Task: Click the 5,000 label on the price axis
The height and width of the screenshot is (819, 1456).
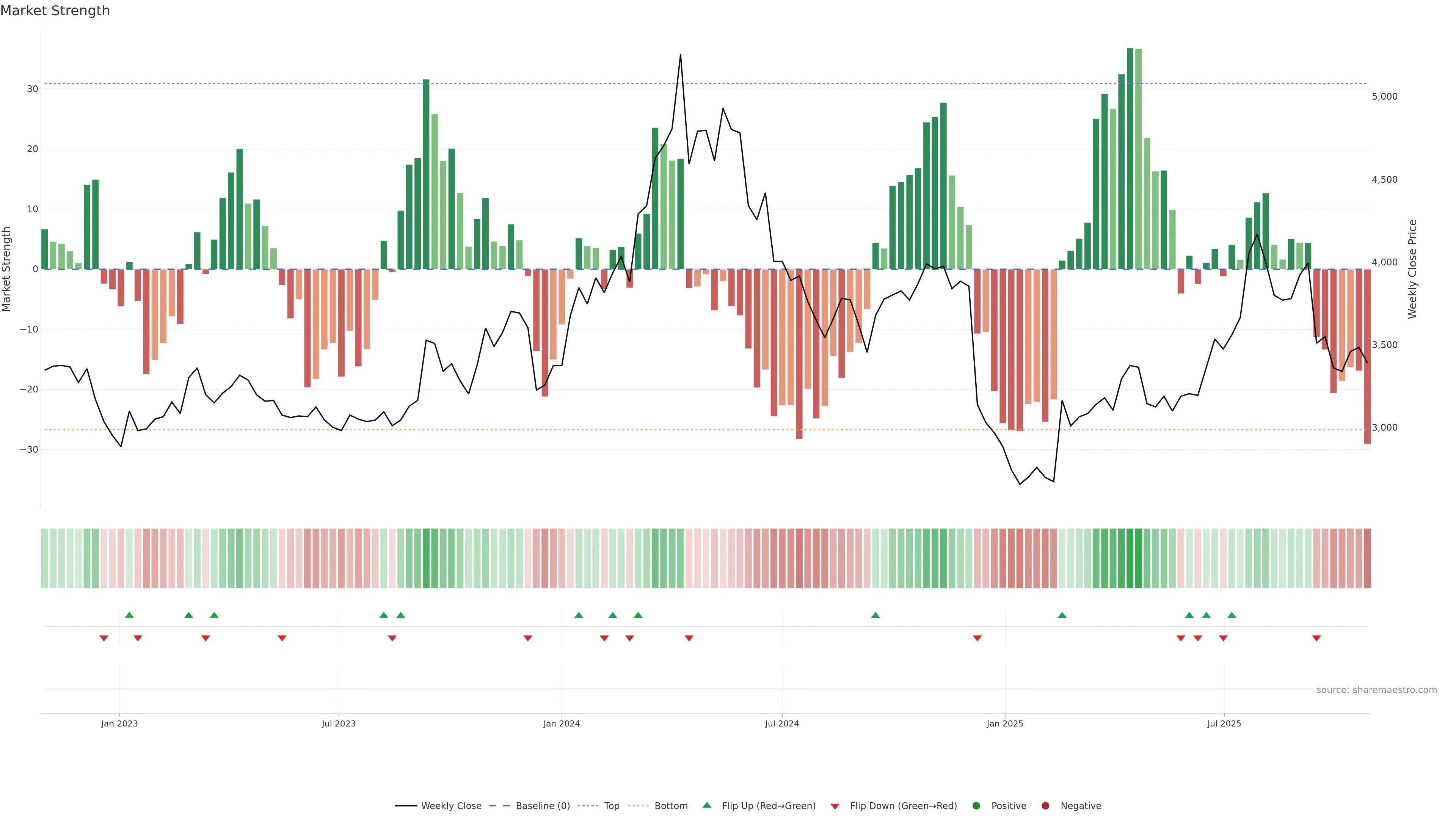Action: coord(1384,97)
